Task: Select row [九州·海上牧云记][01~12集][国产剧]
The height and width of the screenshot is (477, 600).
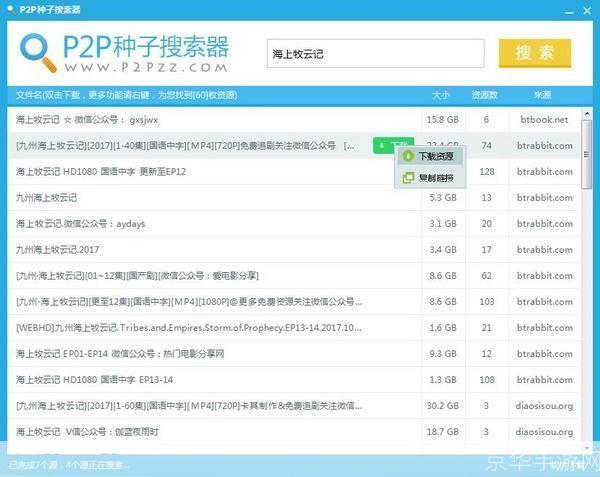Action: tap(294, 276)
